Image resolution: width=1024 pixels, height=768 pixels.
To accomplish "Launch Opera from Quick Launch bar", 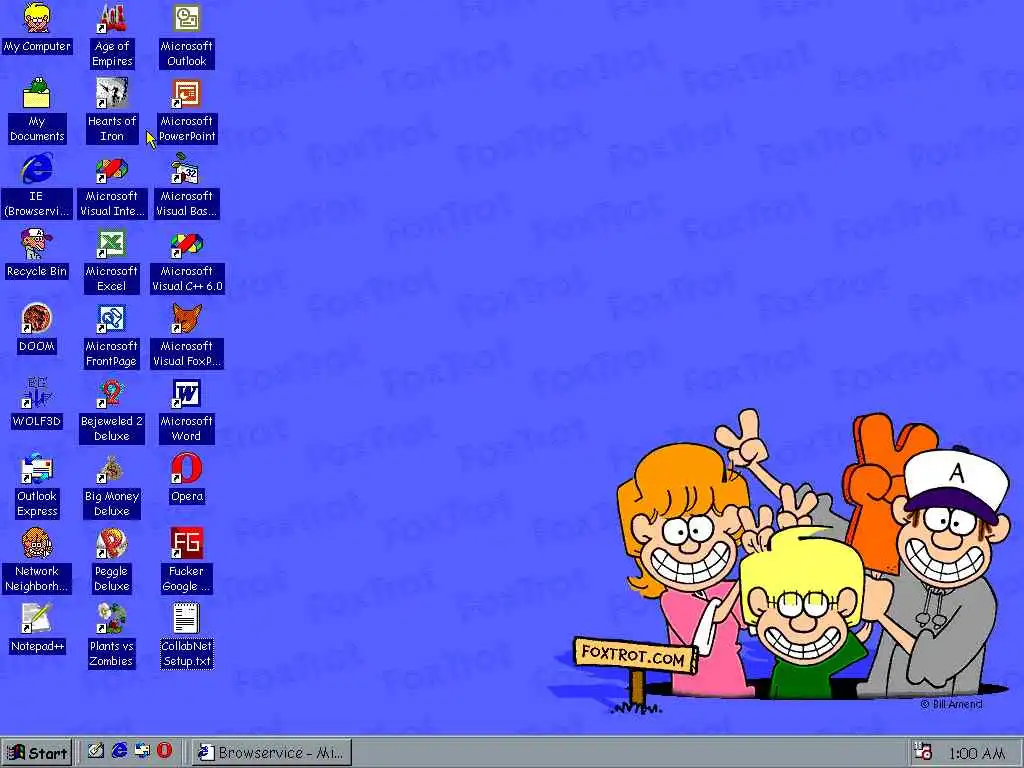I will (165, 751).
